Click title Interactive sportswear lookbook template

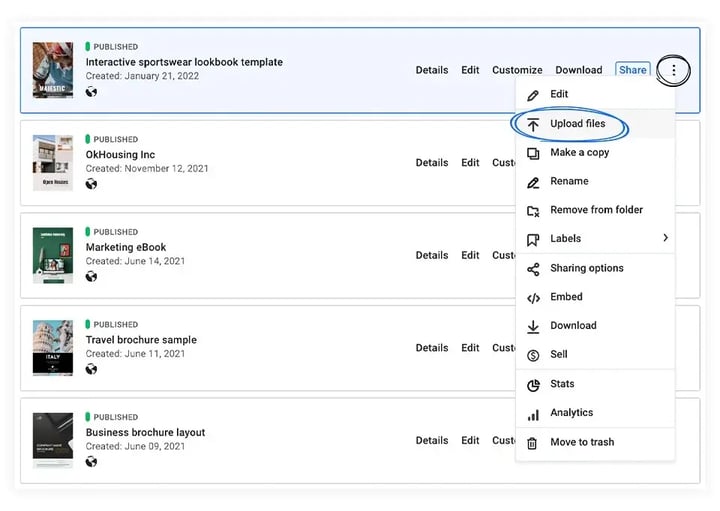coord(184,62)
